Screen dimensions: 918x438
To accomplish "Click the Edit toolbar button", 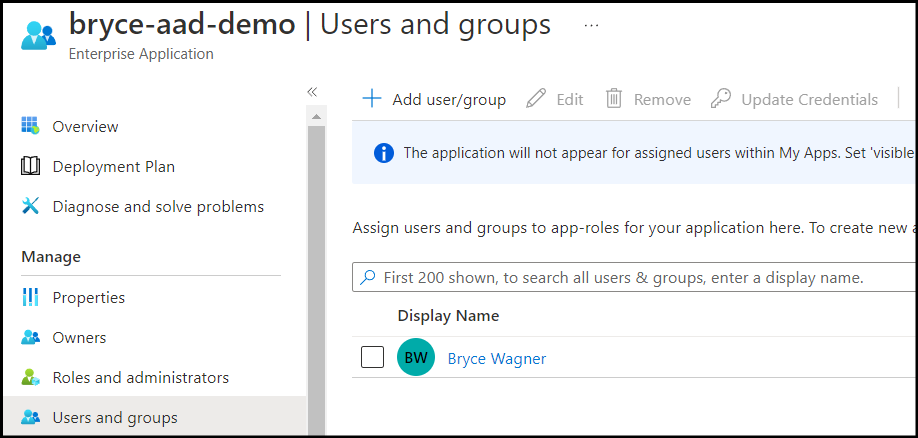I will pos(554,99).
